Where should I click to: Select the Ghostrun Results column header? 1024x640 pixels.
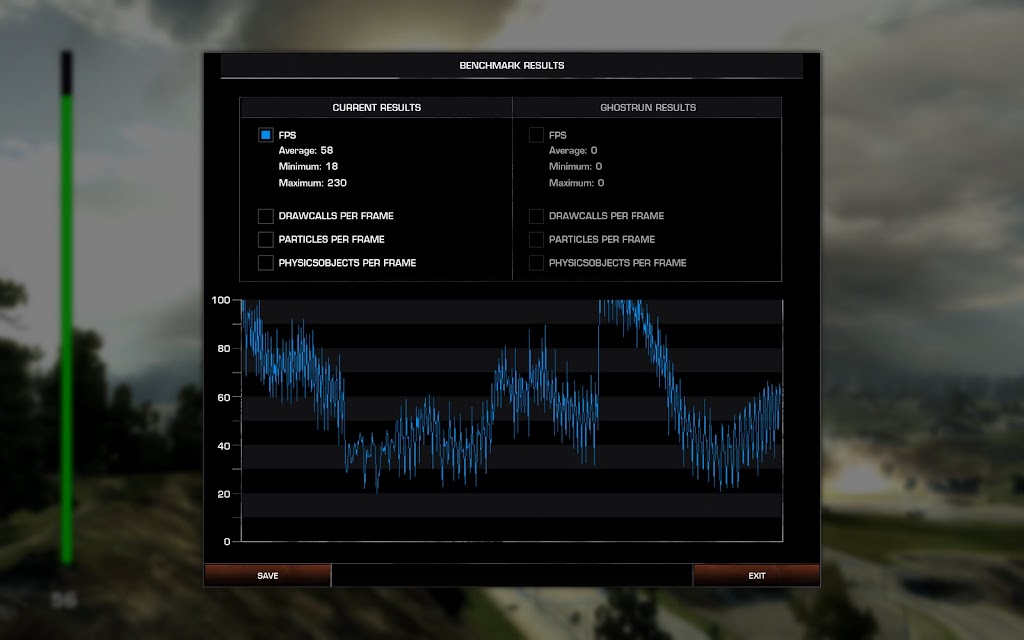(x=648, y=107)
